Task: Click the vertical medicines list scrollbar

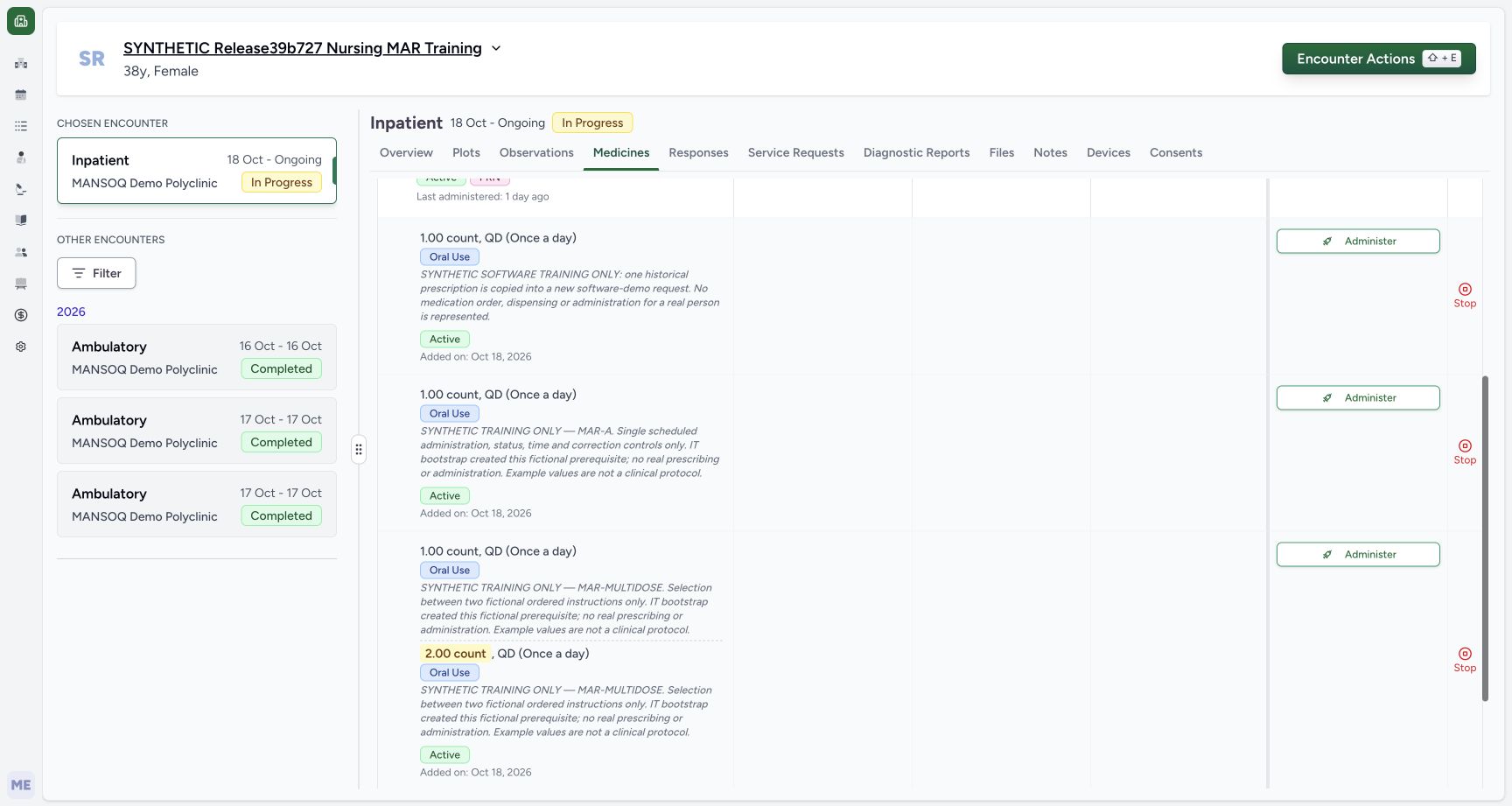Action: coord(1485,538)
